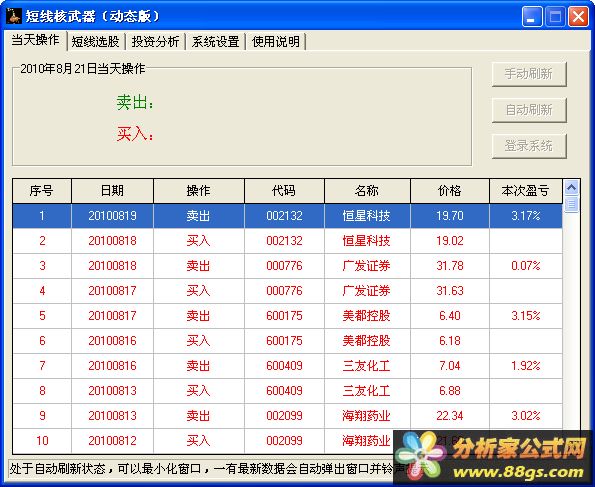Click code 600409 in row 8
Screen dimensions: 595x487
click(x=284, y=391)
